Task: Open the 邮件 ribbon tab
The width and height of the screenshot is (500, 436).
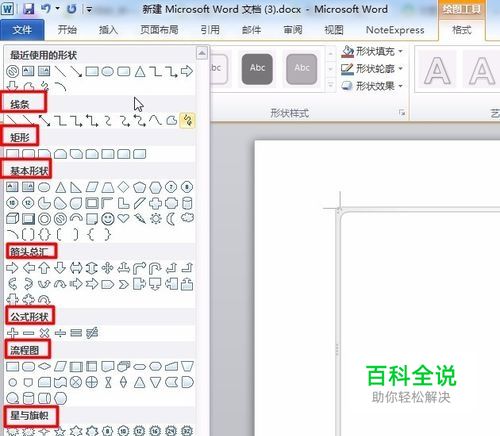Action: 251,30
